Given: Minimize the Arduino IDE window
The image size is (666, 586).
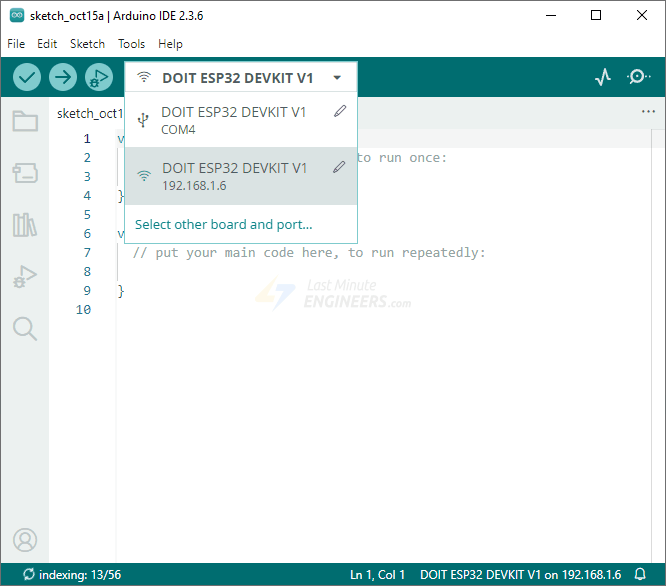Looking at the screenshot, I should pos(551,15).
